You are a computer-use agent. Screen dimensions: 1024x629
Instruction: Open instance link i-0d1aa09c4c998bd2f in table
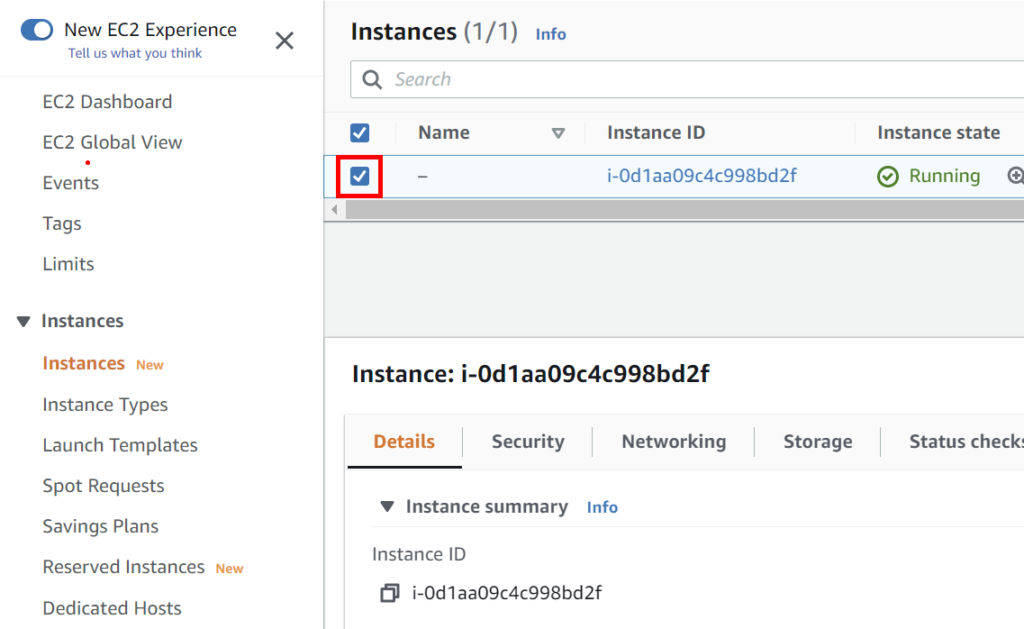(701, 176)
